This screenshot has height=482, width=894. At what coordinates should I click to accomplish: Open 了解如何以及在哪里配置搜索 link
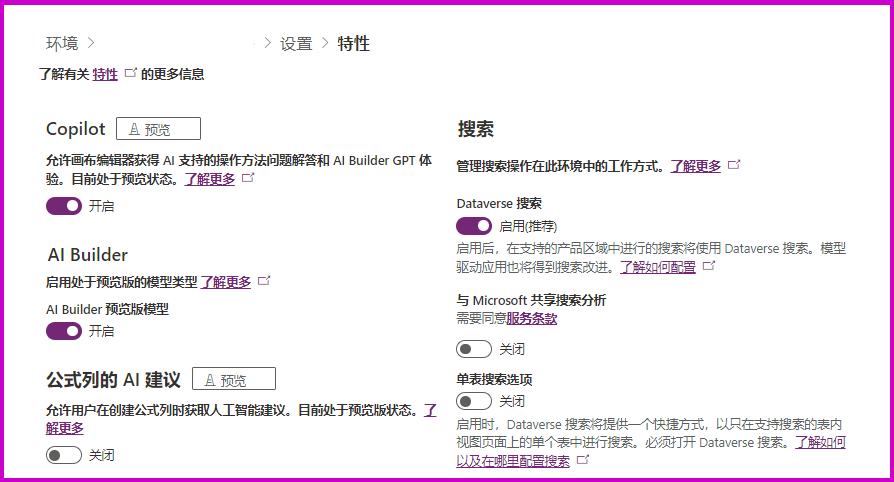(513, 461)
